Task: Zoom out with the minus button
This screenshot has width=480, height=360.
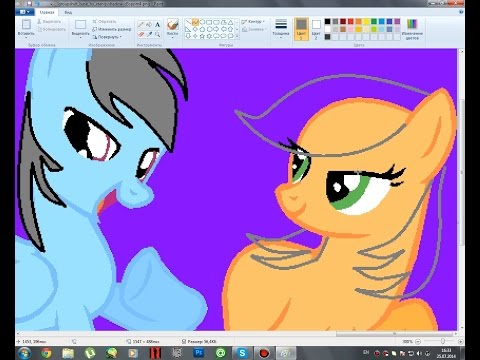Action: click(x=418, y=342)
